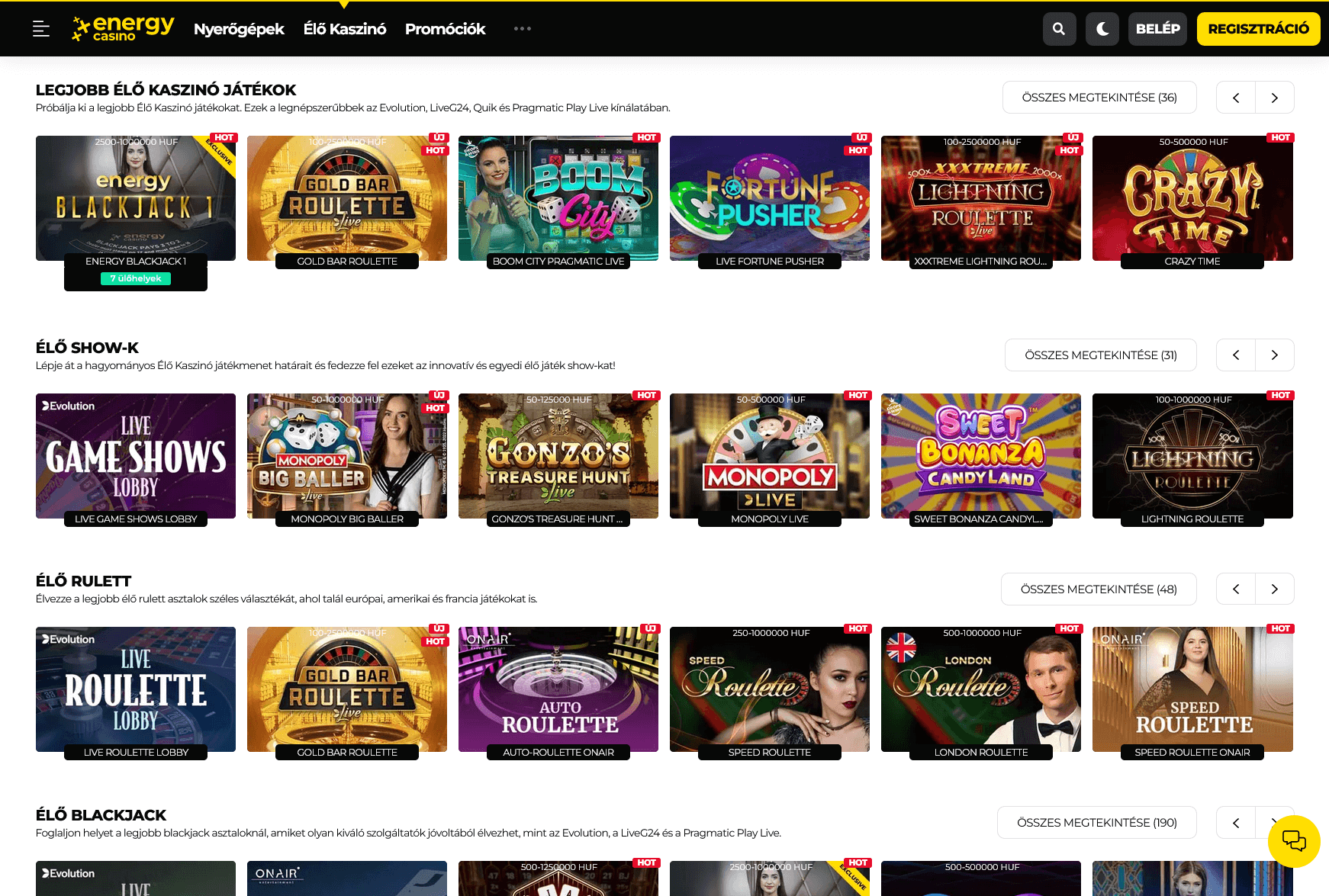Open the search magnifier

(x=1059, y=29)
